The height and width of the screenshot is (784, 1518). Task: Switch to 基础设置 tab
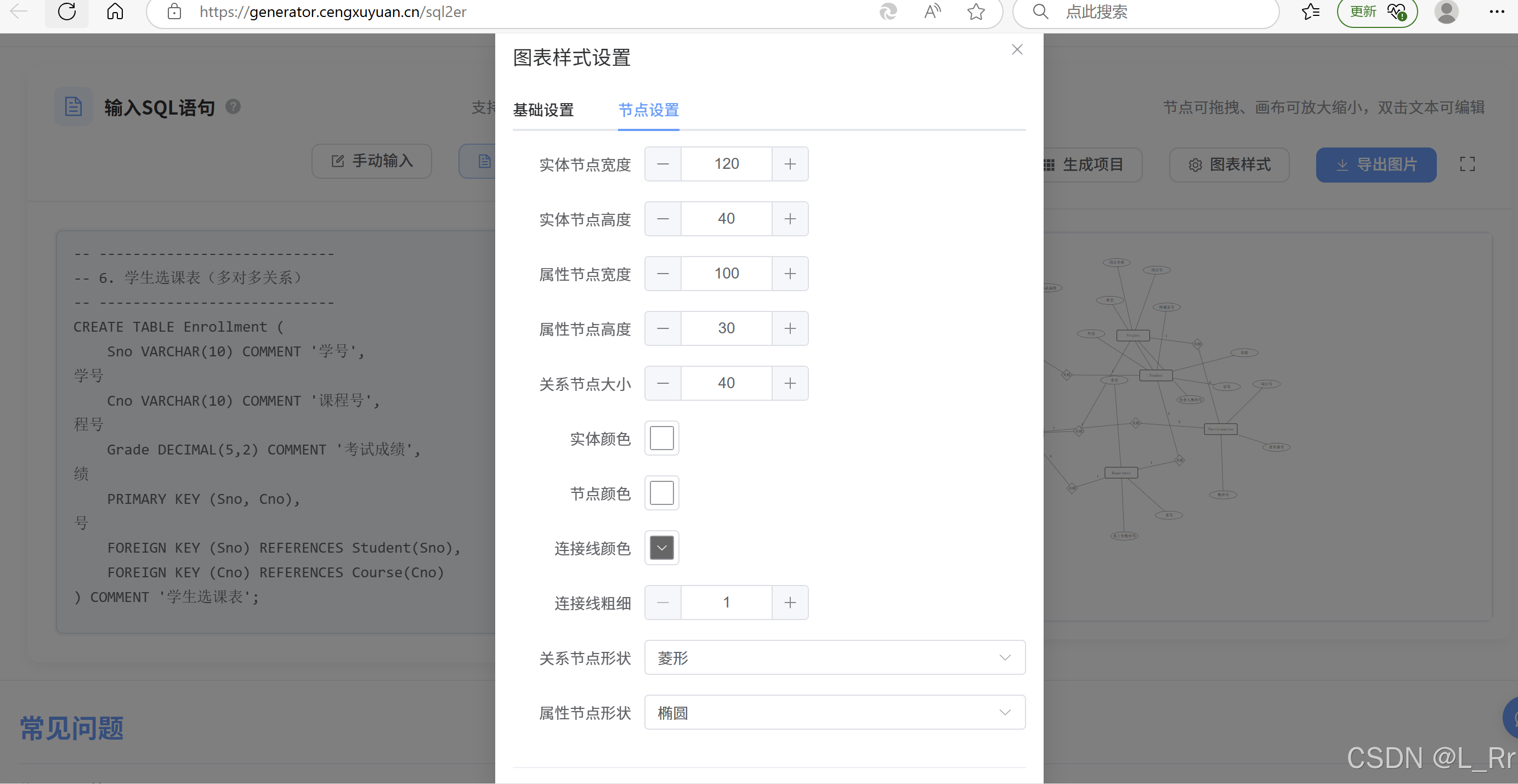(543, 110)
